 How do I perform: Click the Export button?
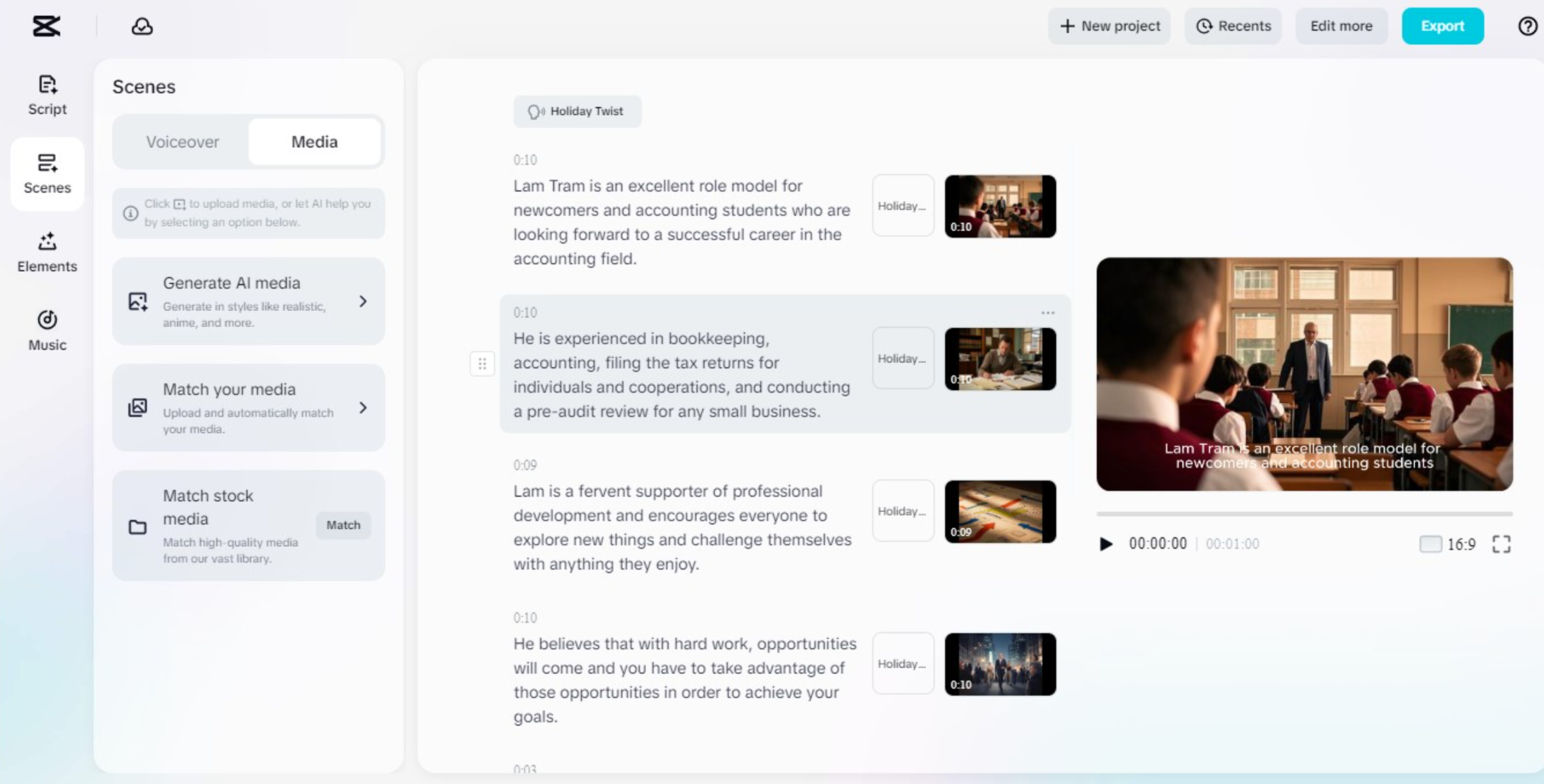coord(1442,26)
